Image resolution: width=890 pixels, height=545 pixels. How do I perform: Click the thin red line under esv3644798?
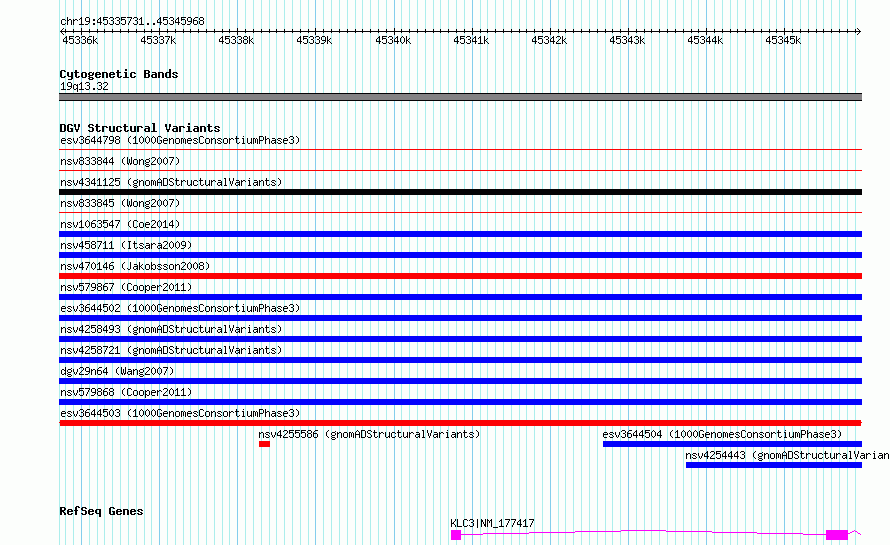point(460,150)
